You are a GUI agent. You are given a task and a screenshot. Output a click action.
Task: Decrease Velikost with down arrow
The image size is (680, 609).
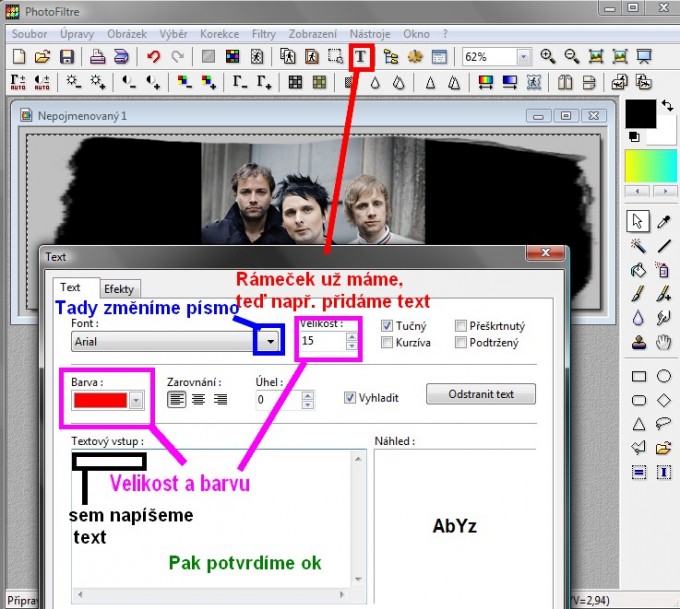coord(352,346)
